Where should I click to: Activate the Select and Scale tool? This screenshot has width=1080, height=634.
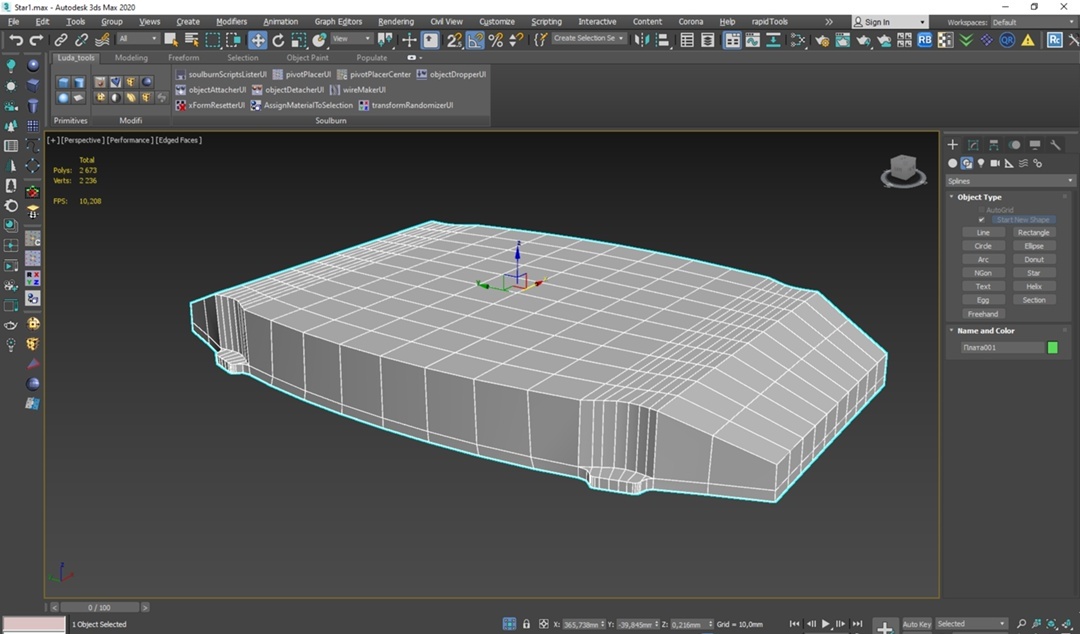click(299, 40)
